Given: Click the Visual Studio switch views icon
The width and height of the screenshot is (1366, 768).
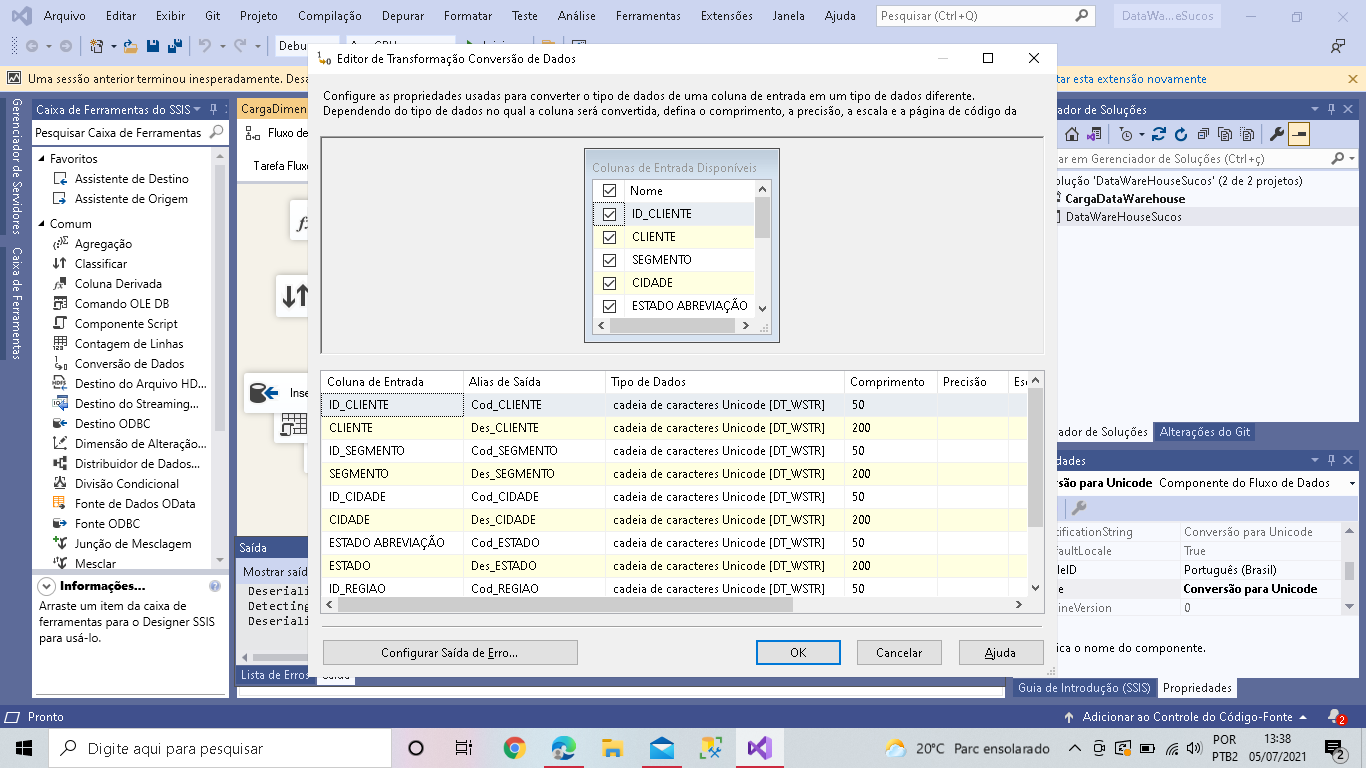Looking at the screenshot, I should tap(1094, 134).
